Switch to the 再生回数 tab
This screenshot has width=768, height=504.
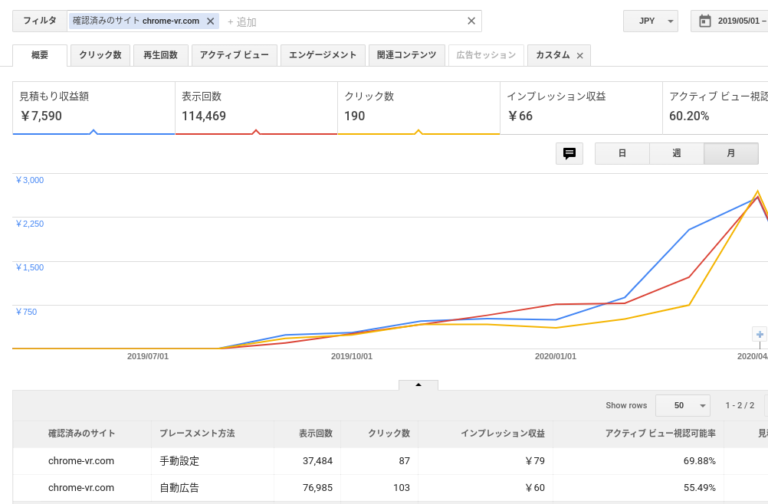pyautogui.click(x=161, y=55)
